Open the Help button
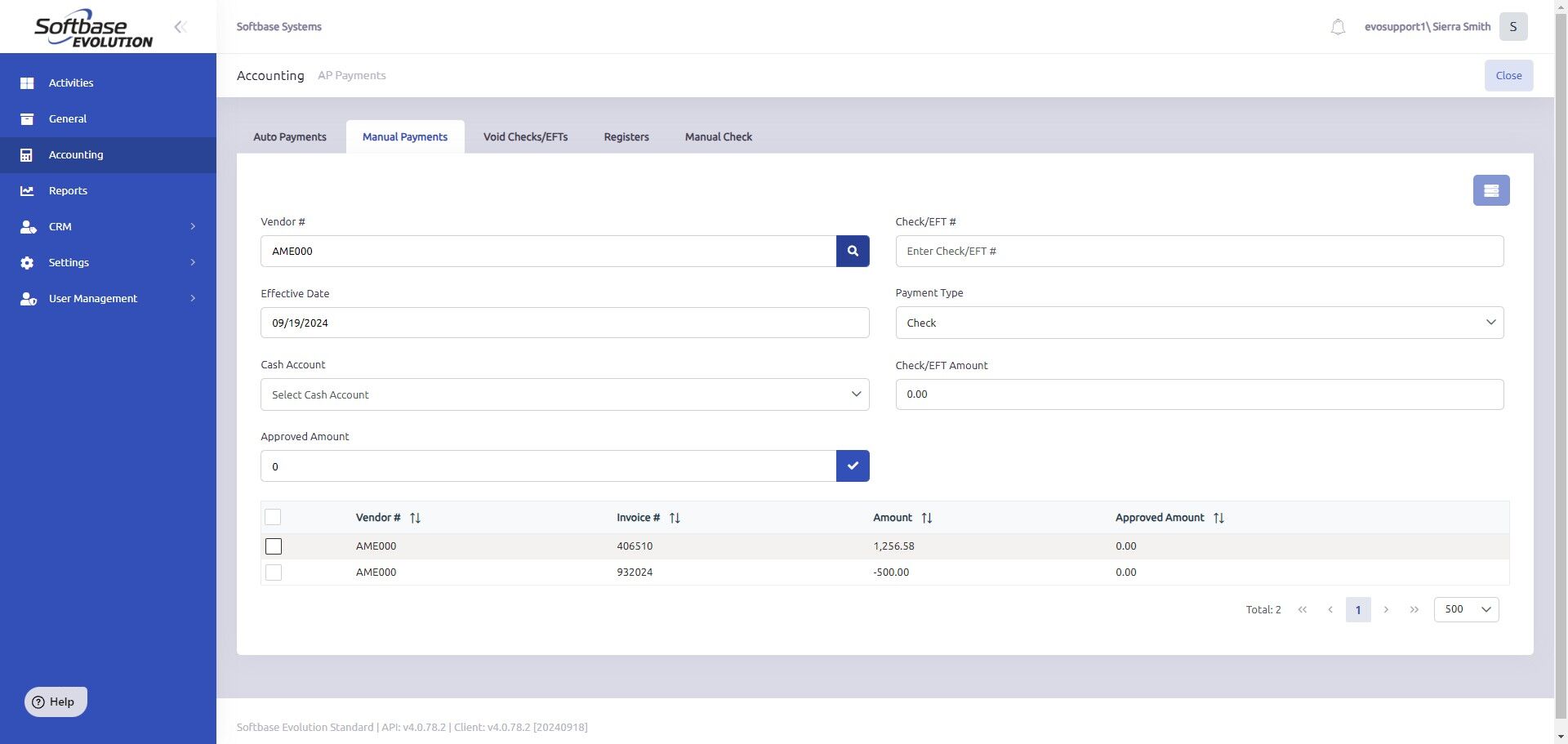This screenshot has width=1568, height=744. pos(56,702)
